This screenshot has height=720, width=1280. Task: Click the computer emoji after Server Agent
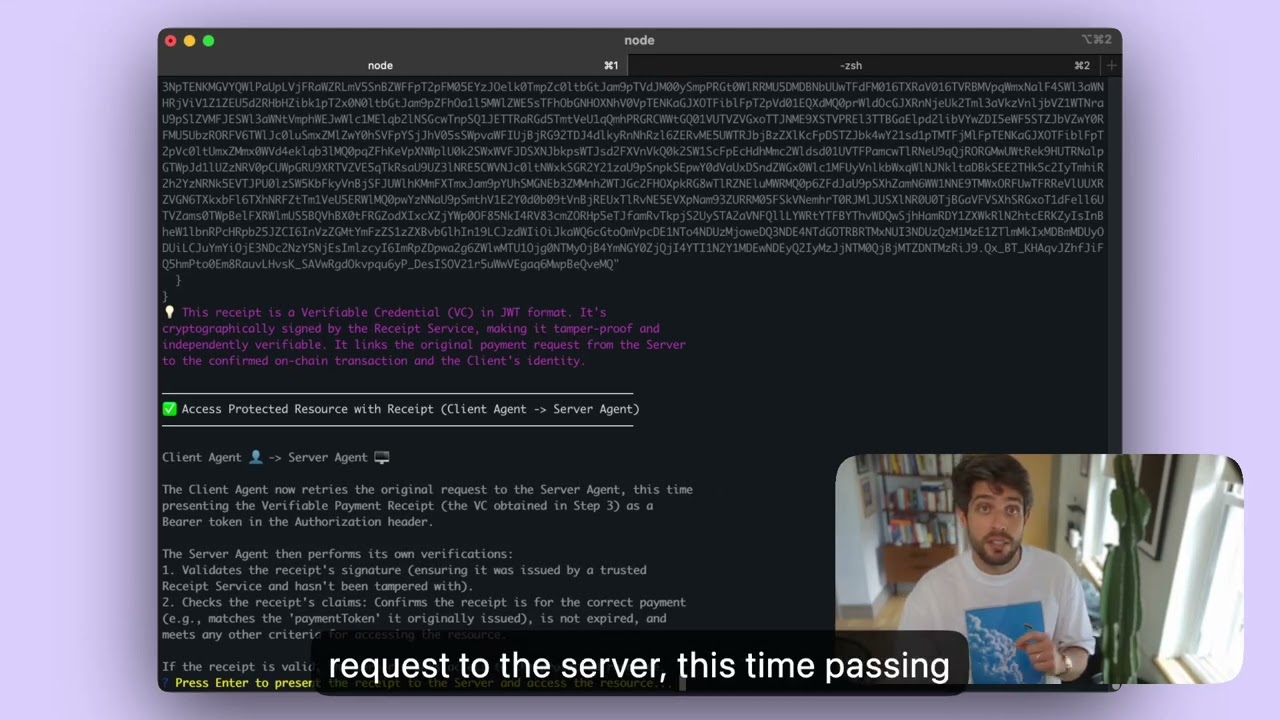(381, 457)
